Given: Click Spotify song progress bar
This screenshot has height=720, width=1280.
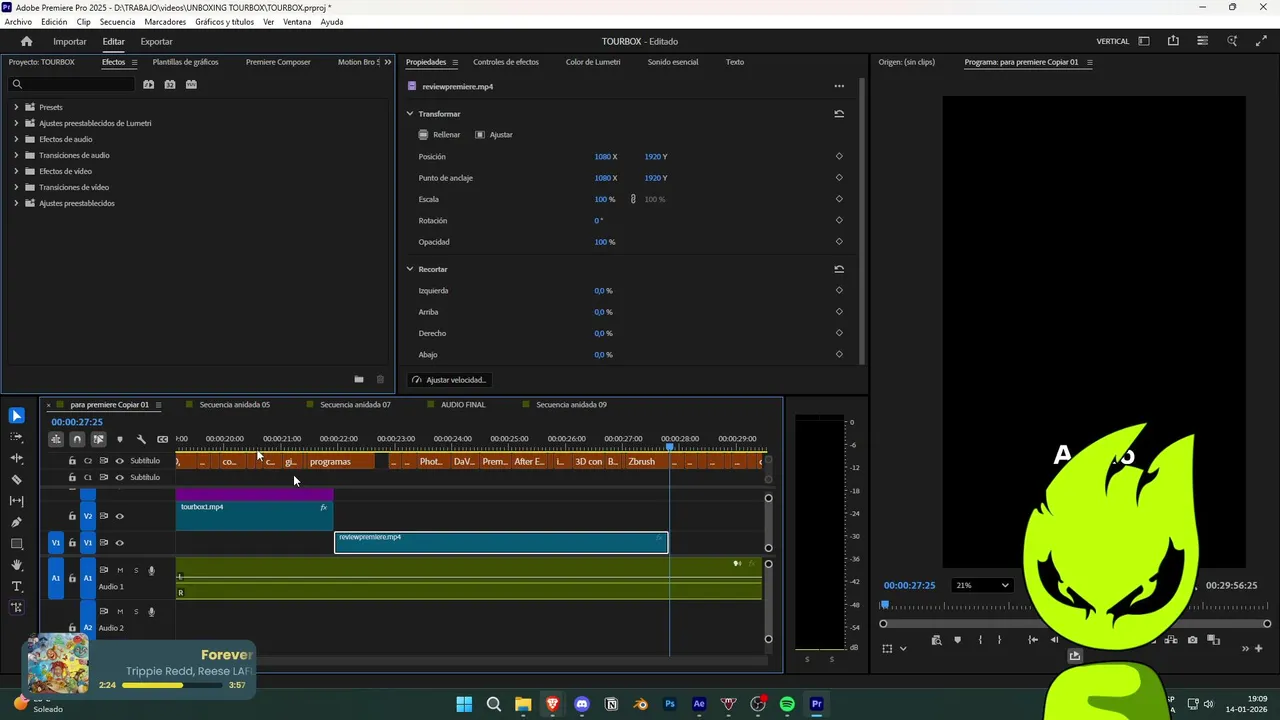Looking at the screenshot, I should click(172, 686).
